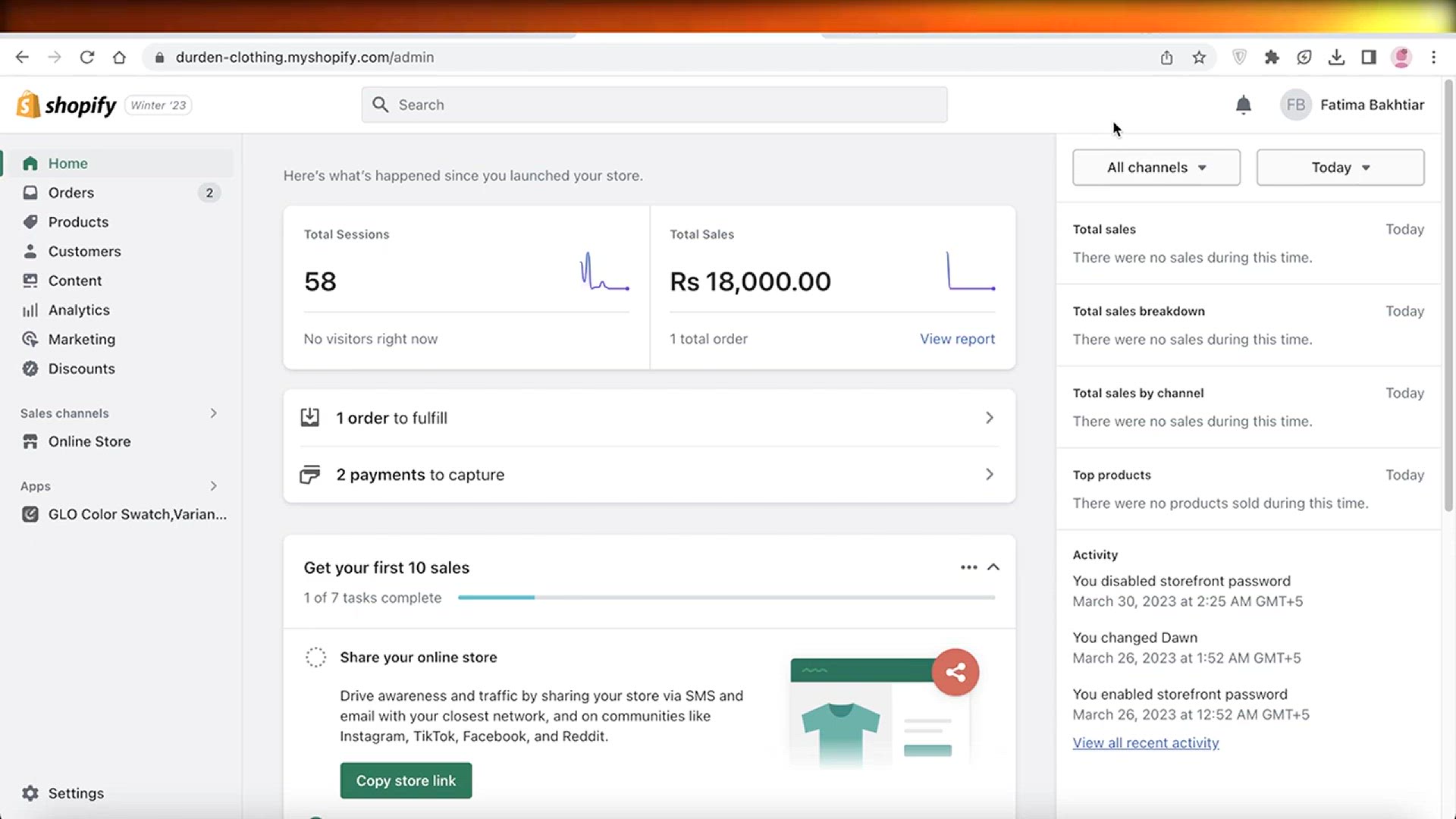Click the GLO Color Swatch app icon
1456x819 pixels.
point(30,514)
